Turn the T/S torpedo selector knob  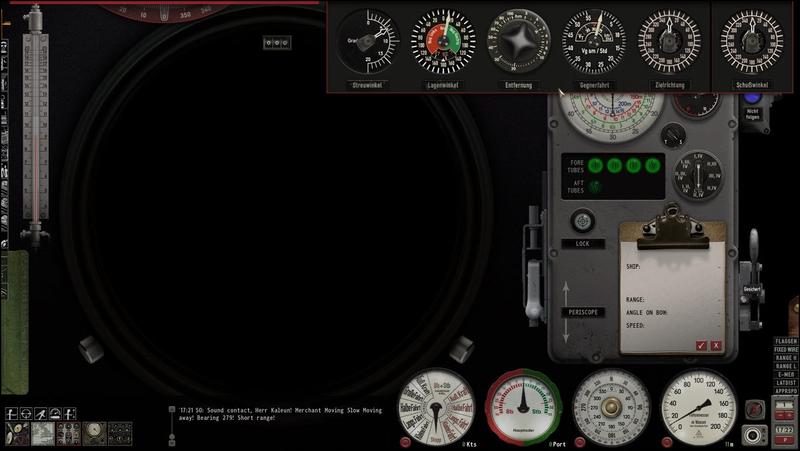(673, 136)
